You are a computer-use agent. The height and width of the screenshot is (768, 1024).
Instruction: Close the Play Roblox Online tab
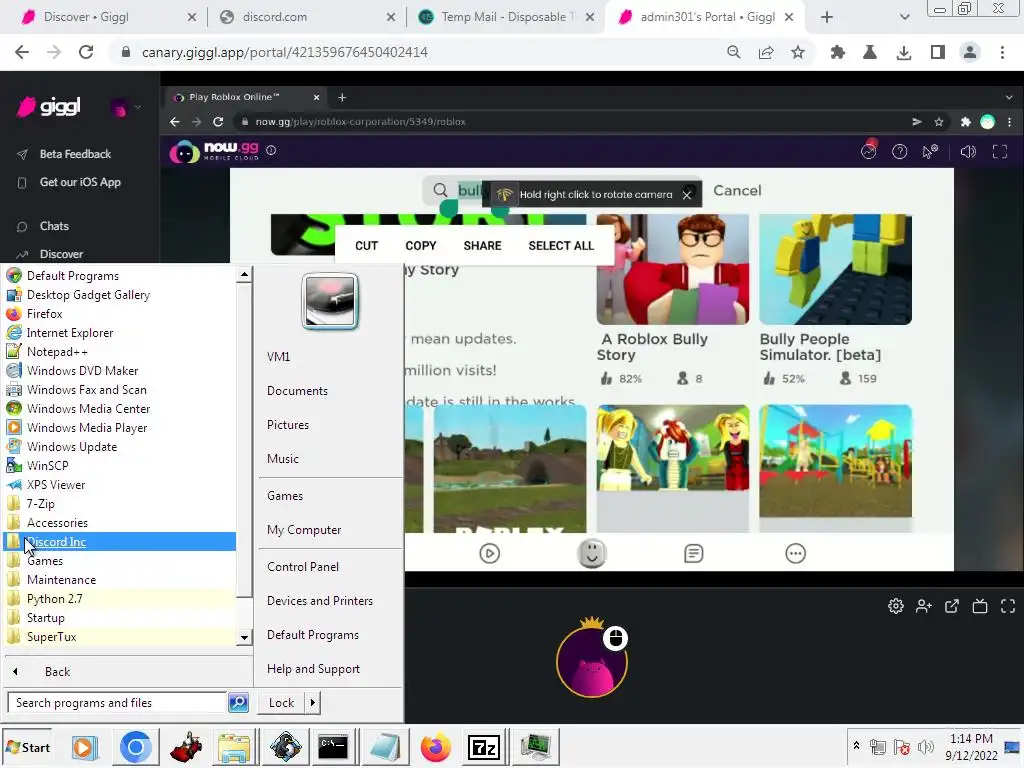[x=316, y=97]
